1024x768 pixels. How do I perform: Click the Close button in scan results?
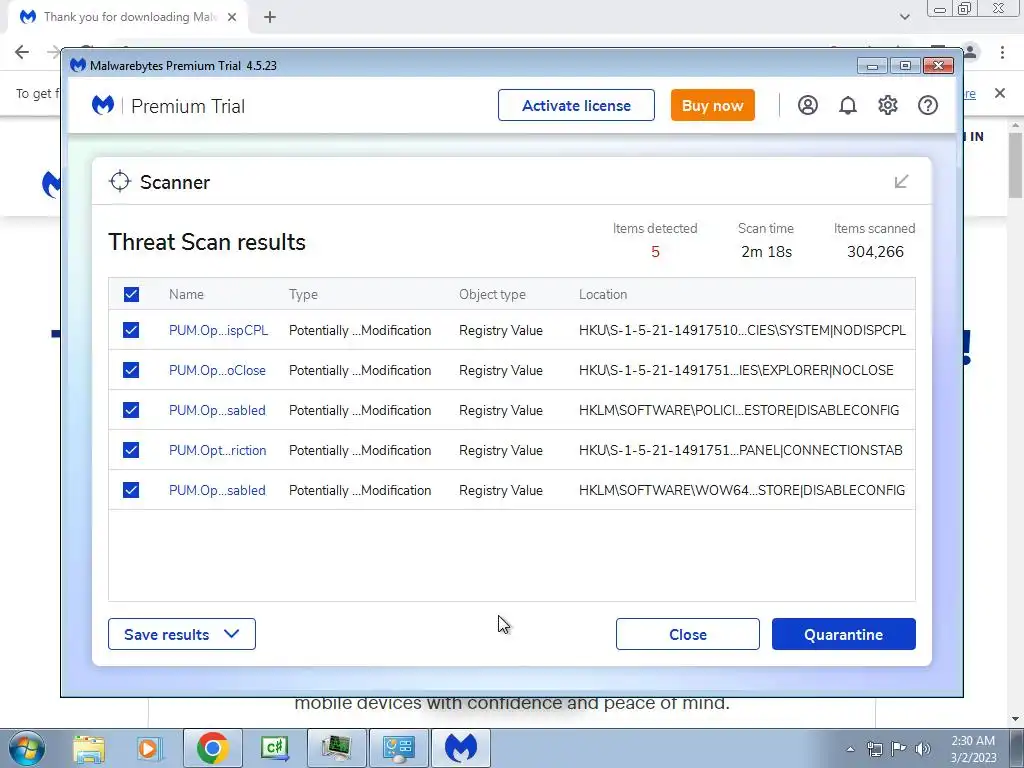(688, 634)
